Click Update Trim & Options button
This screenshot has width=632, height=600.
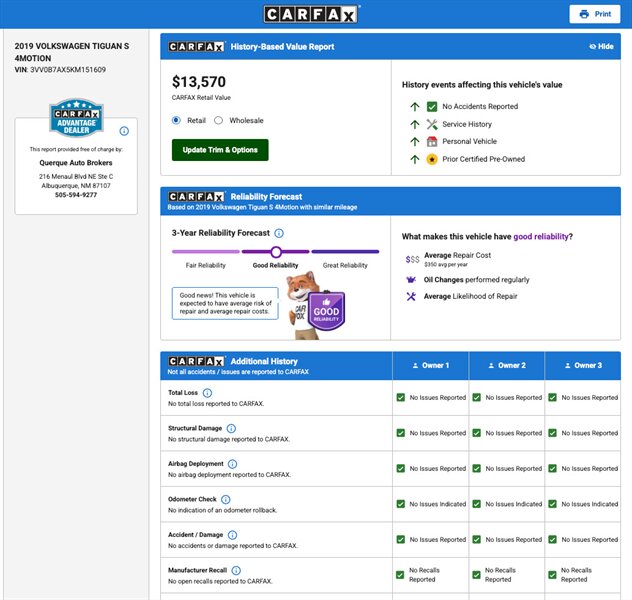click(220, 150)
